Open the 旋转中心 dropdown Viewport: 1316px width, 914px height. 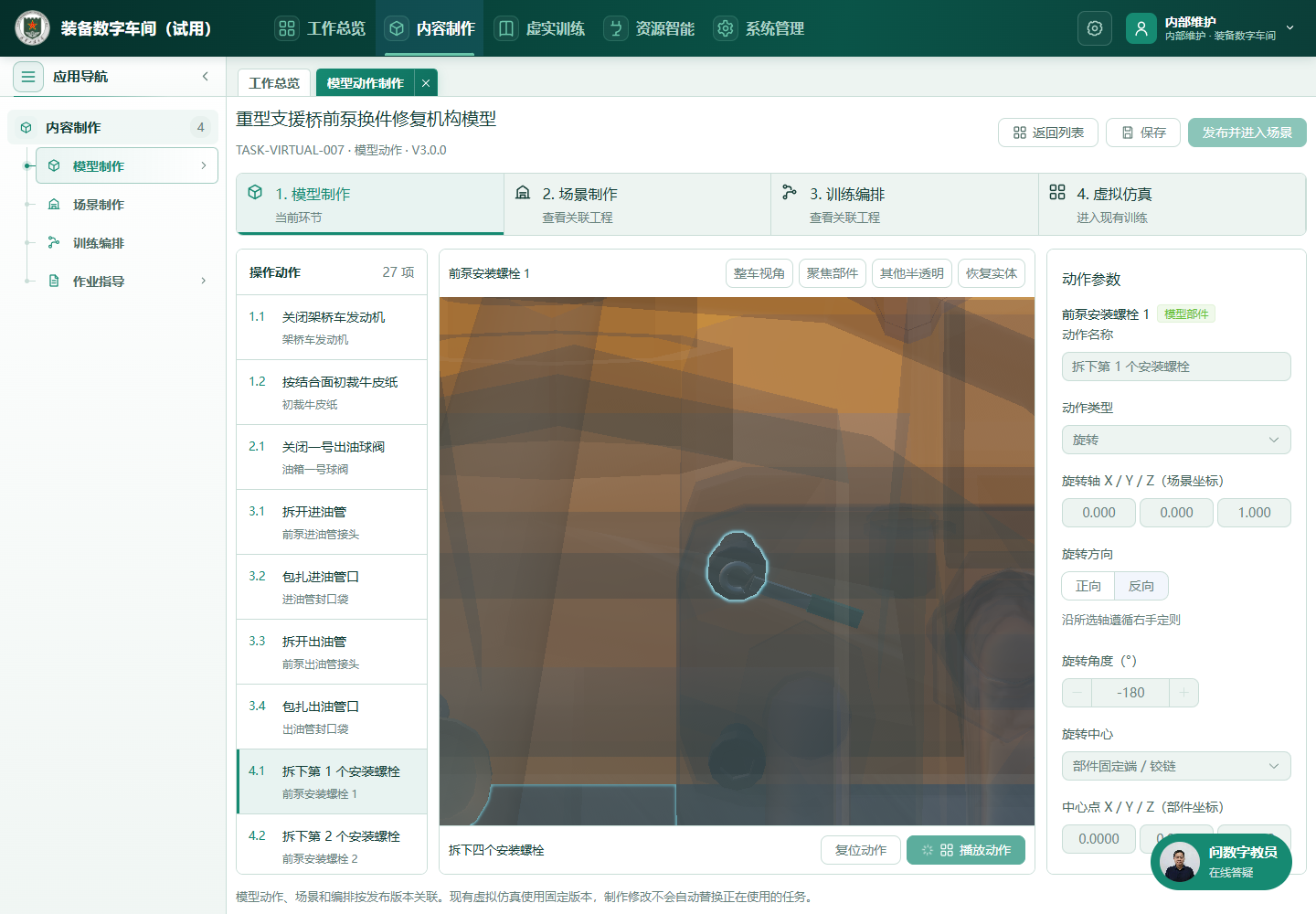tap(1176, 766)
